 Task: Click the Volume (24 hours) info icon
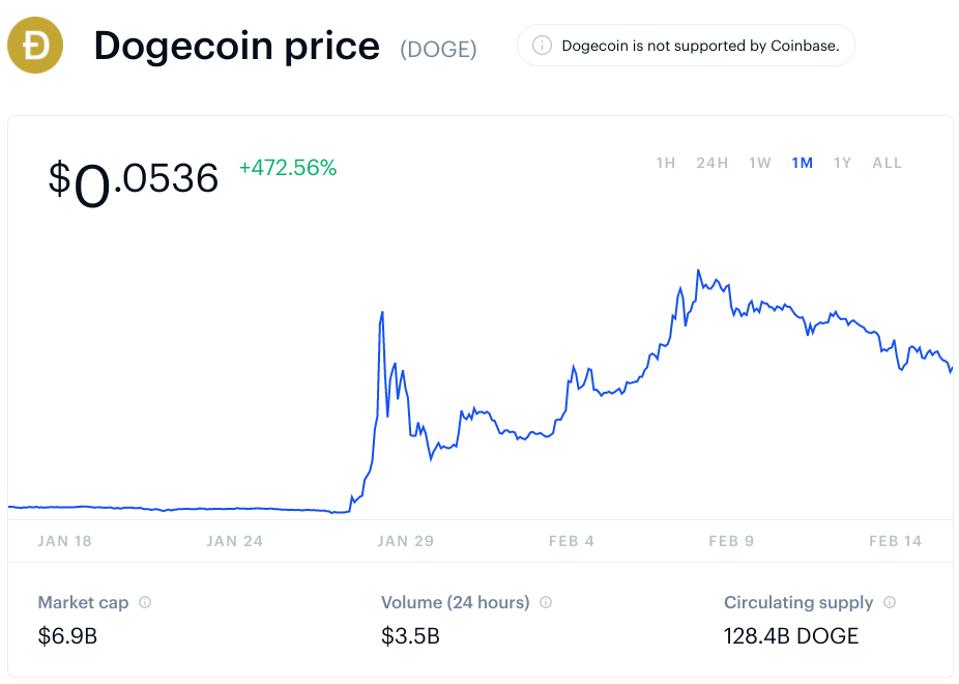543,602
